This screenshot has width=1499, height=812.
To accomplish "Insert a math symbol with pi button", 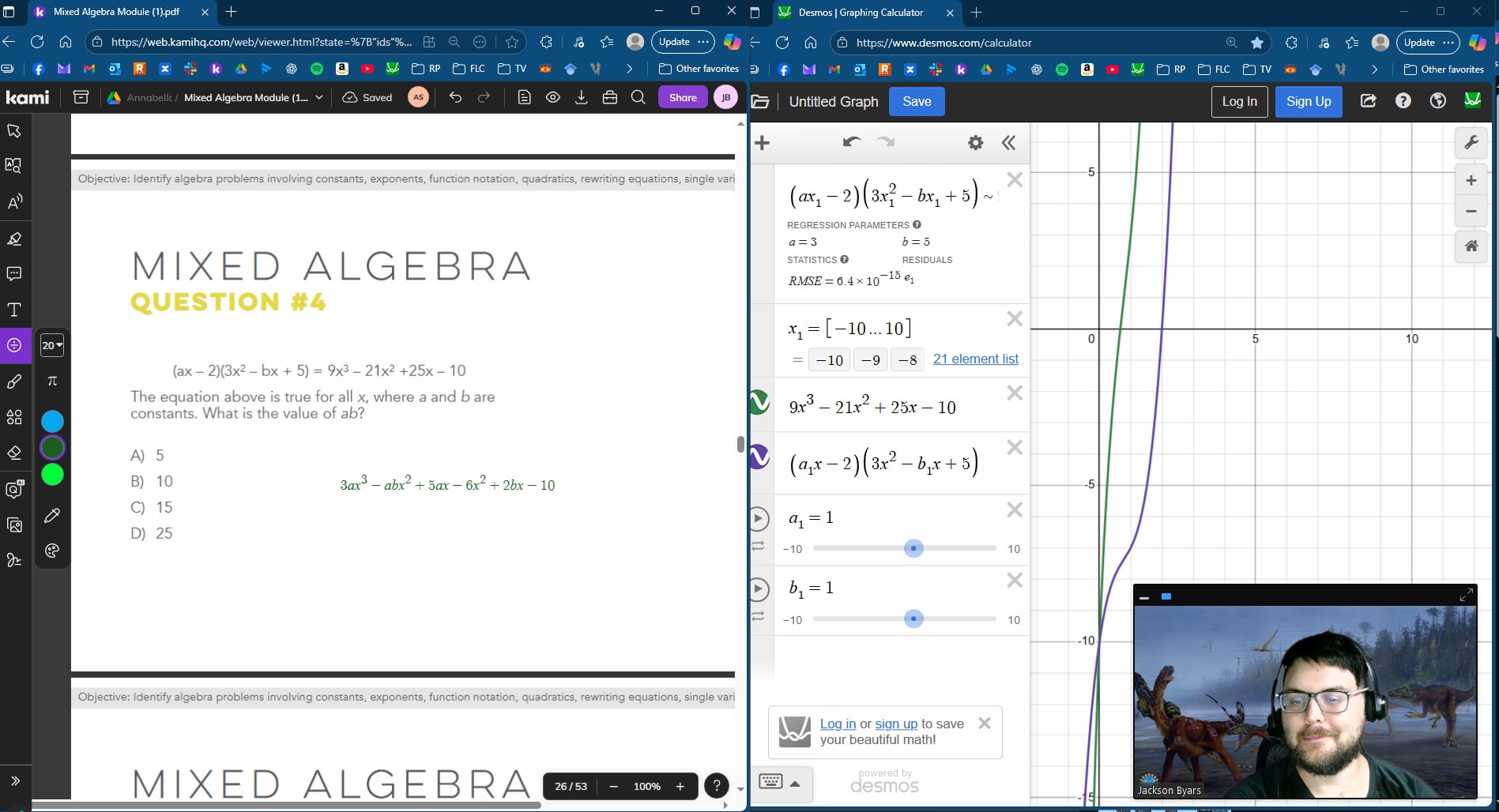I will (x=52, y=381).
